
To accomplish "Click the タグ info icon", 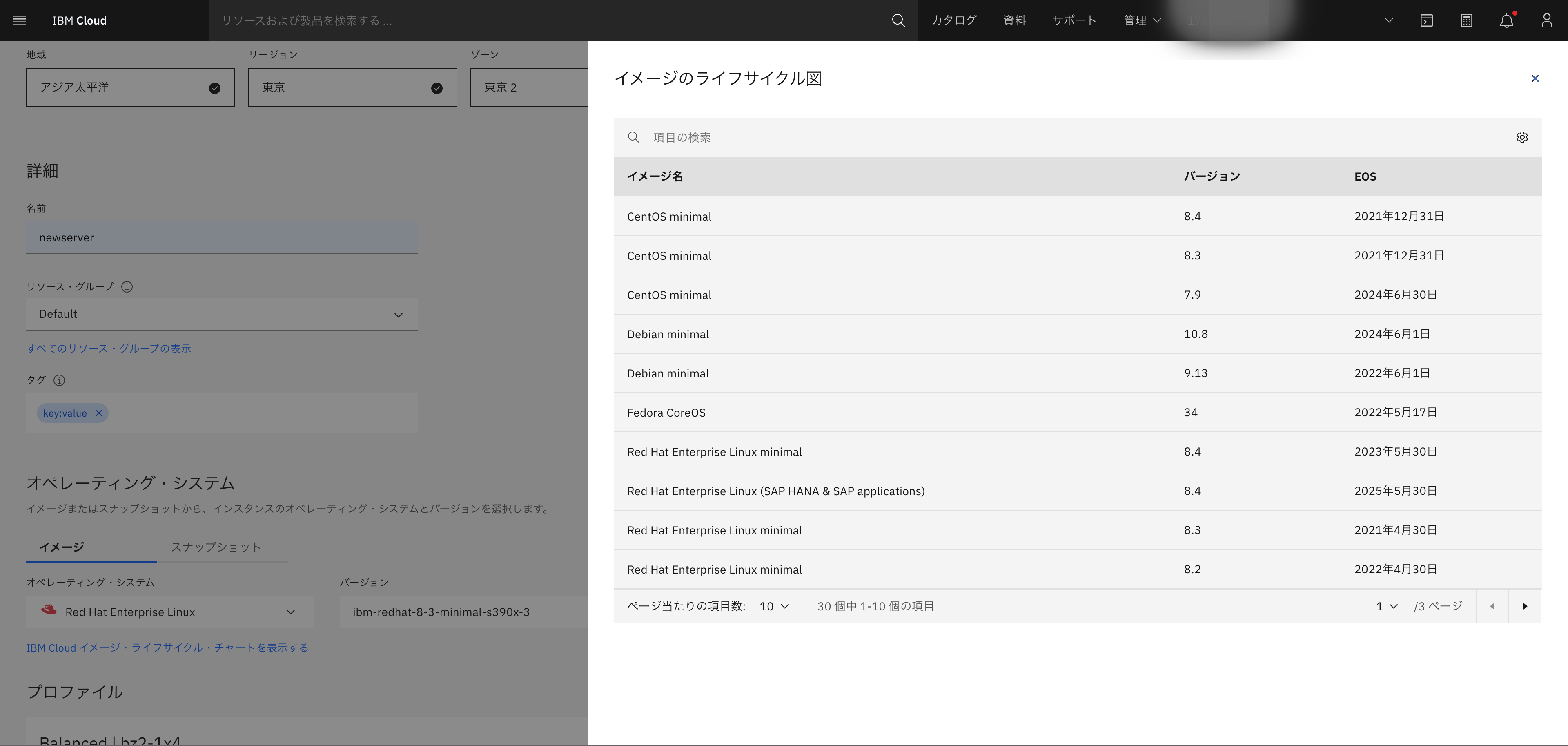I will pyautogui.click(x=59, y=380).
